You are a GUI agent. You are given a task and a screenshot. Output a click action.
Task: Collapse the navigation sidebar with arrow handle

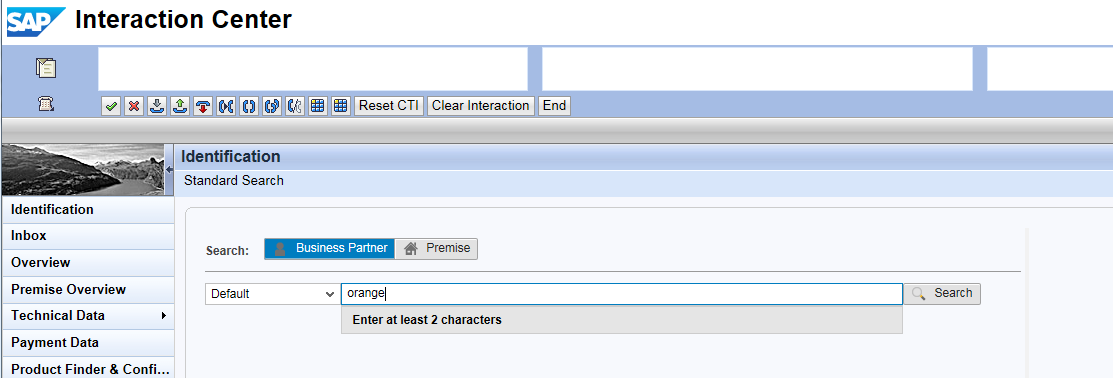click(170, 169)
